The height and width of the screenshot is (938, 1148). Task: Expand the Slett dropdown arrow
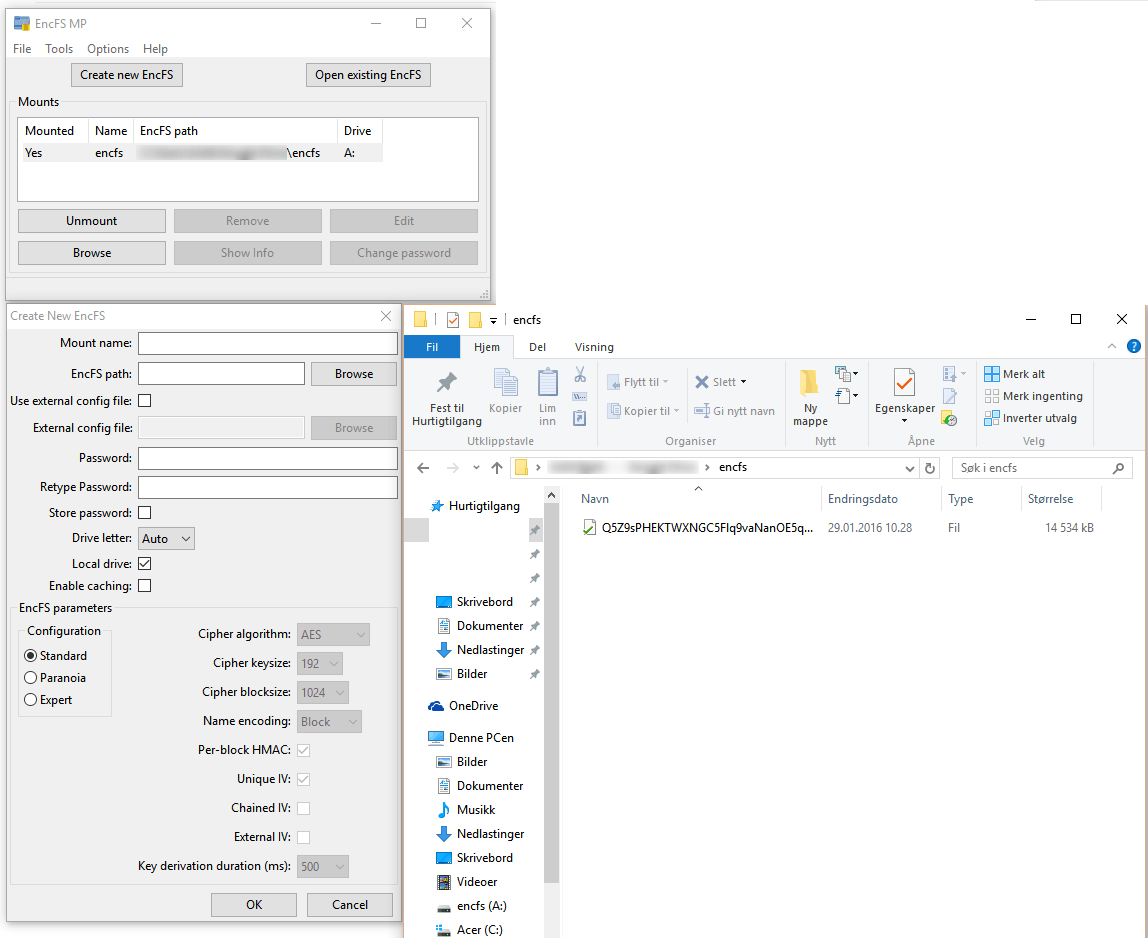pyautogui.click(x=744, y=382)
